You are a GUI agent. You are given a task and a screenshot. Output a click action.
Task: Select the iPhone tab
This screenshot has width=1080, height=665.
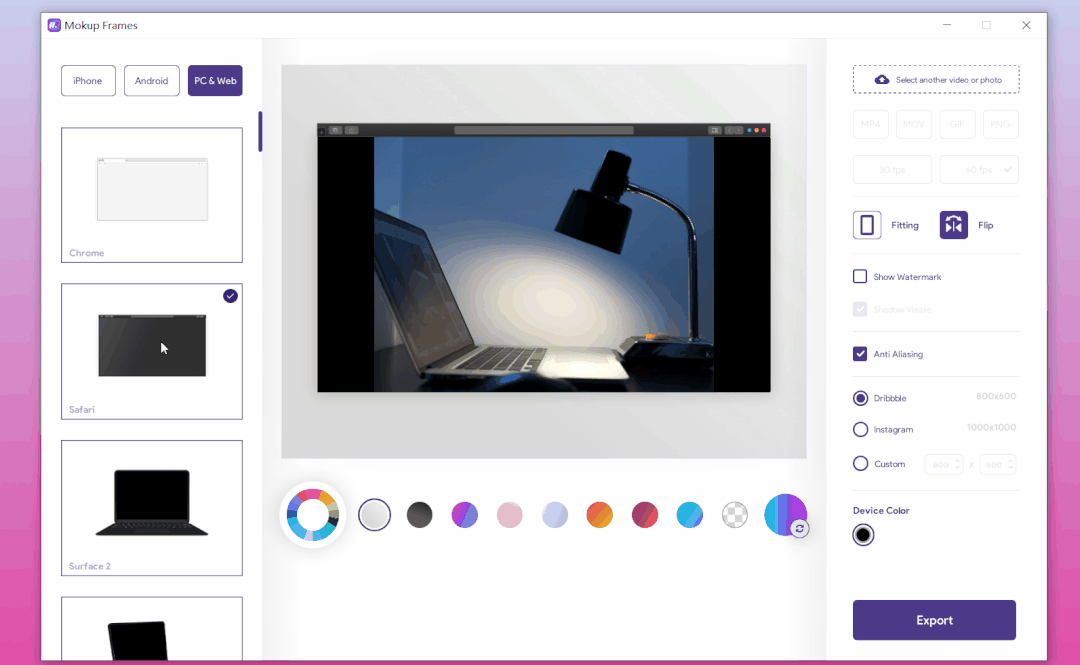click(88, 81)
